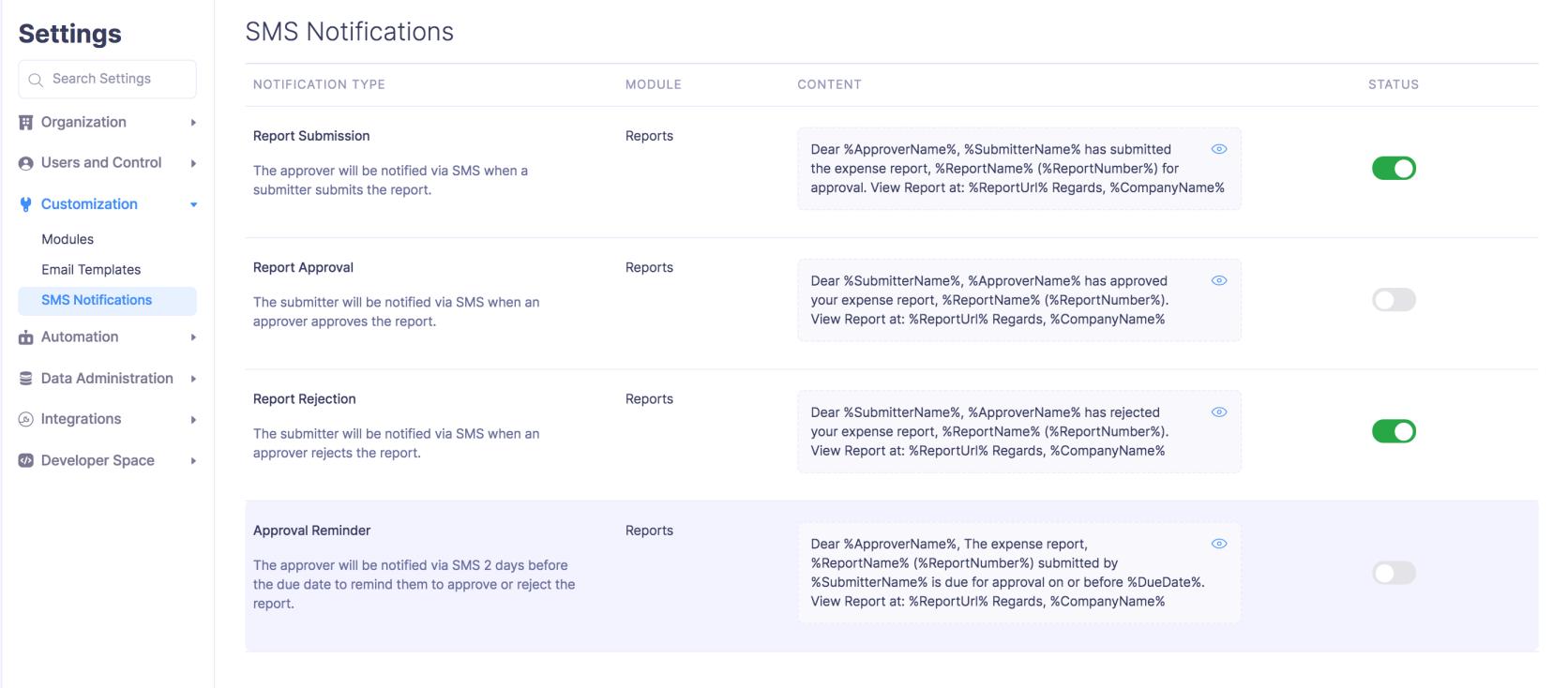Preview Report Submission SMS with eye icon
The image size is (1568, 688).
(x=1219, y=149)
